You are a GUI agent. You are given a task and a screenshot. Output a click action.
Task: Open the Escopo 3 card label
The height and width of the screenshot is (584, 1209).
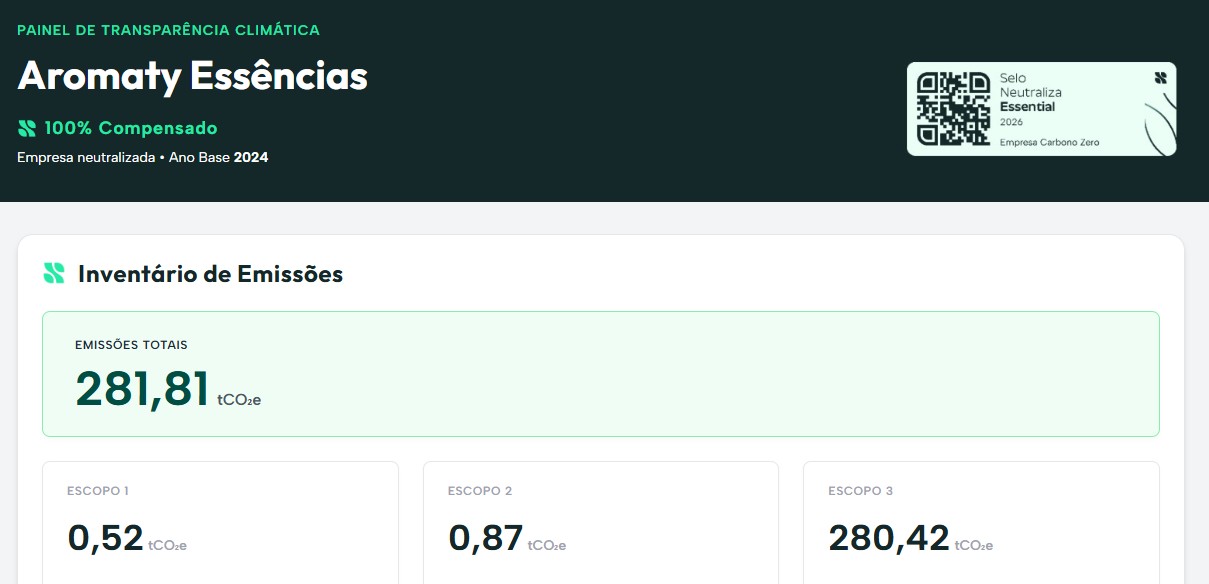point(861,491)
